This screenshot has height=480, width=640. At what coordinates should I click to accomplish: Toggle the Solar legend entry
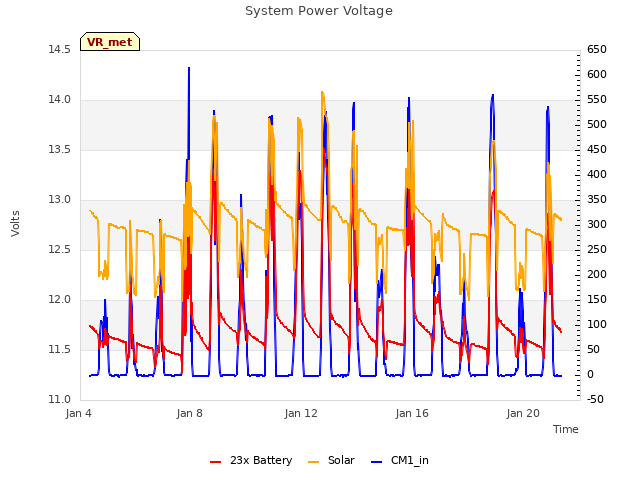(331, 460)
